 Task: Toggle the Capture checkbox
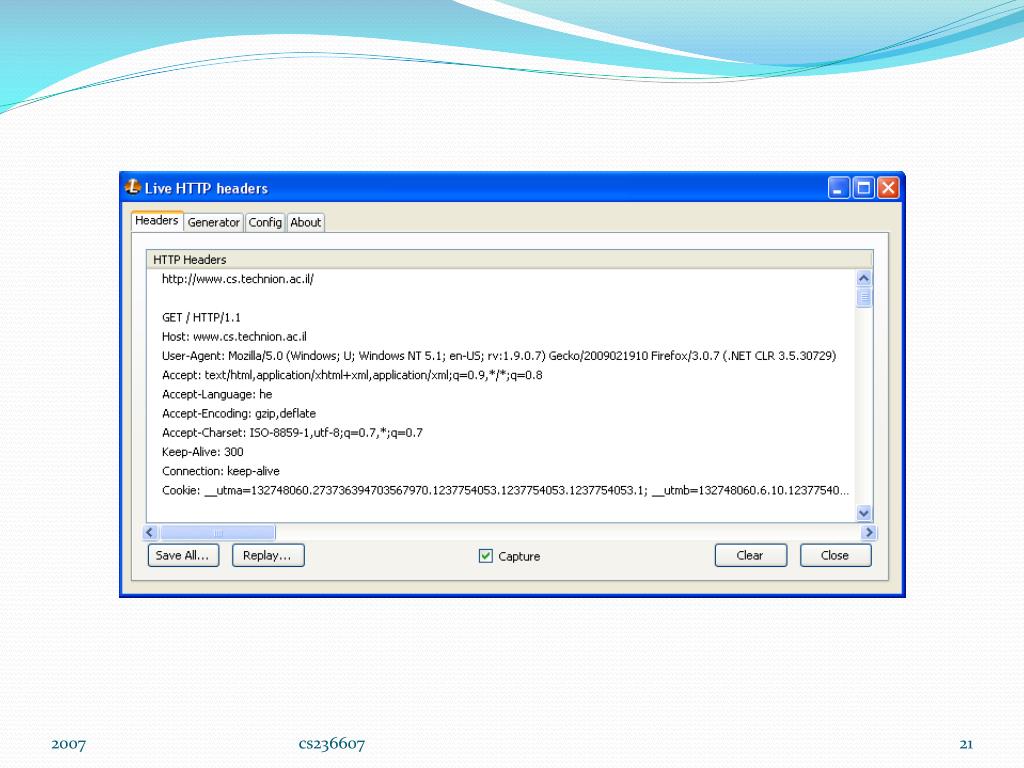tap(486, 556)
